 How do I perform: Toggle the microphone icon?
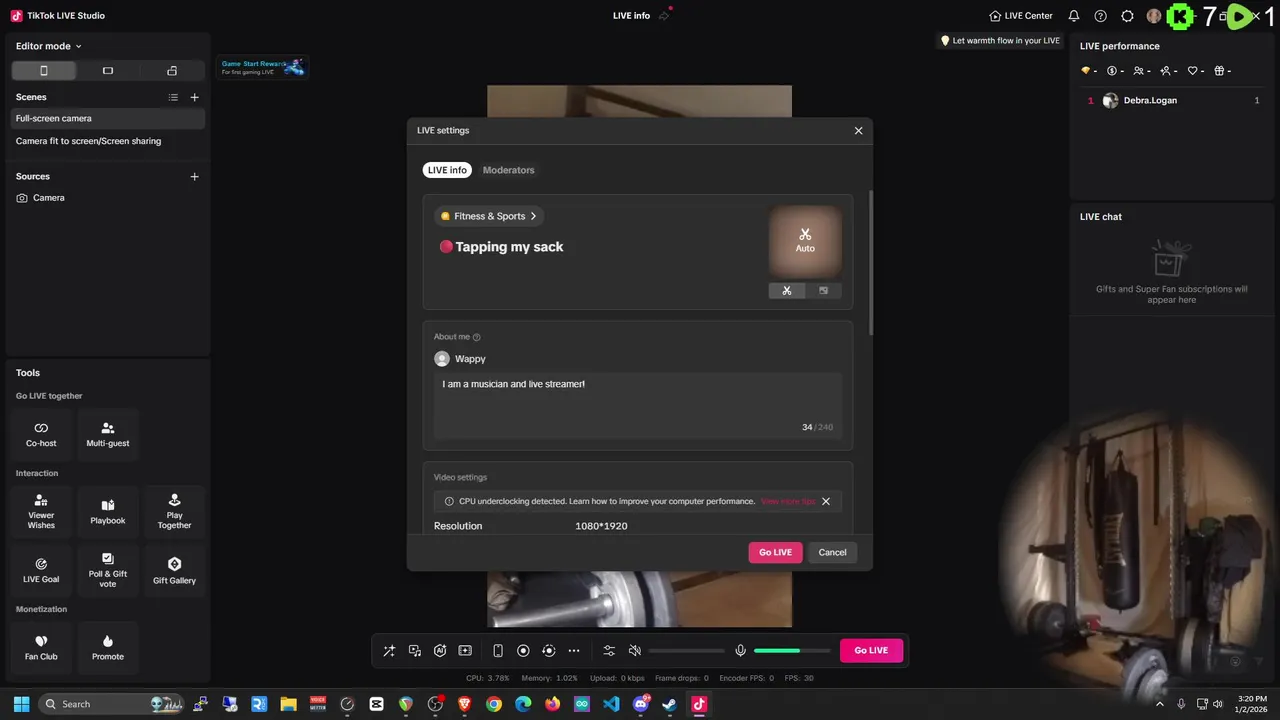coord(740,651)
